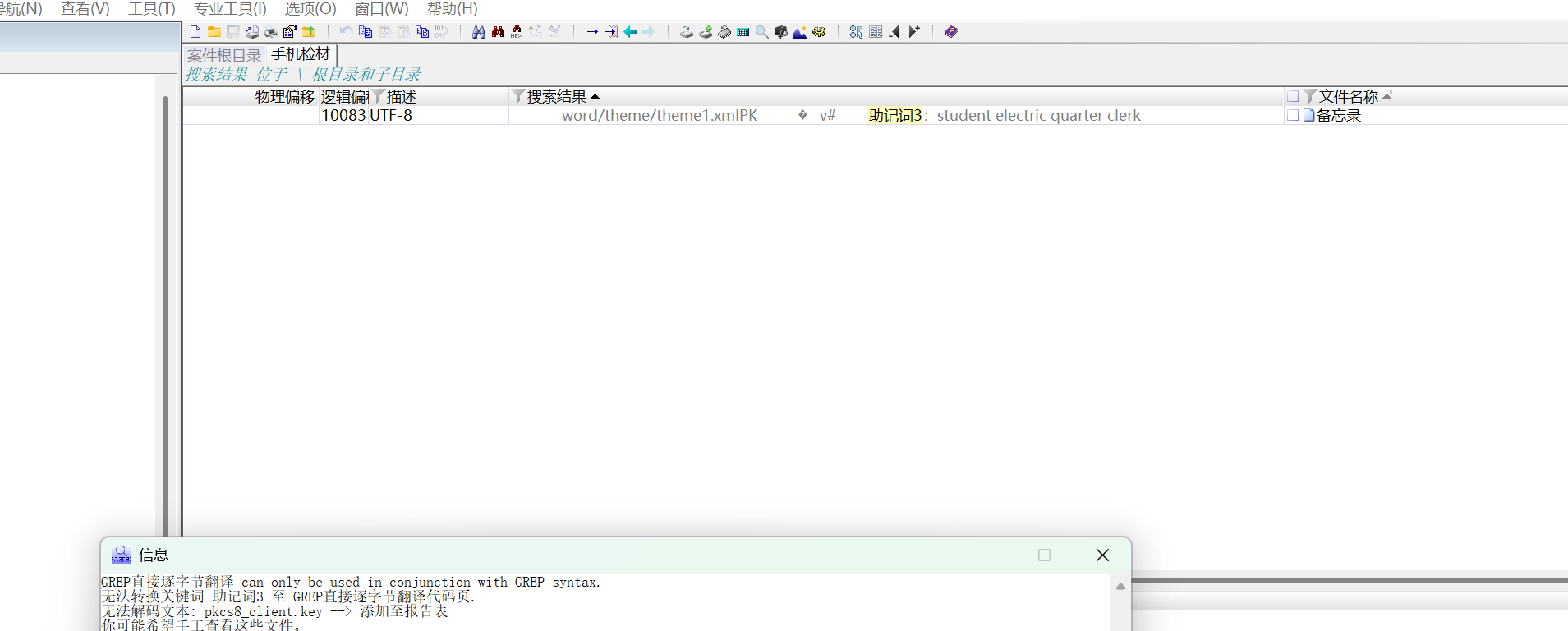Open the filter funnel on 文件名称 column

click(1311, 97)
